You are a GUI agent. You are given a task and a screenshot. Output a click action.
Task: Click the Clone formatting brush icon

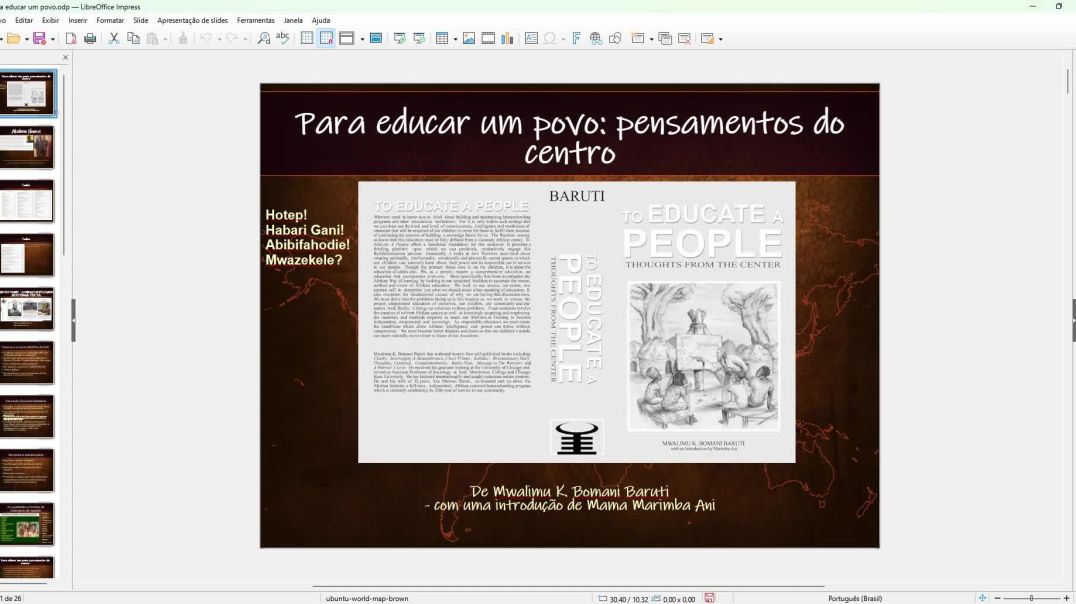(x=183, y=38)
